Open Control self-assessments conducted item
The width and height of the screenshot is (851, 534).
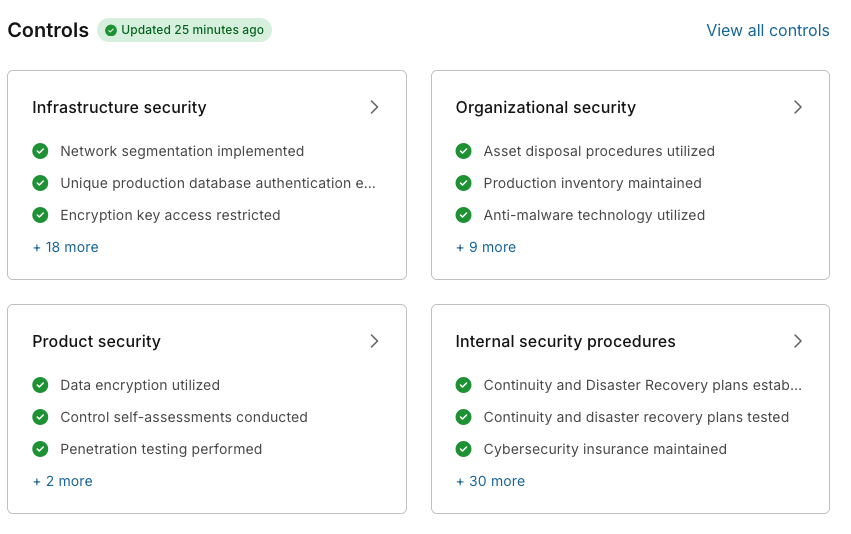point(184,417)
